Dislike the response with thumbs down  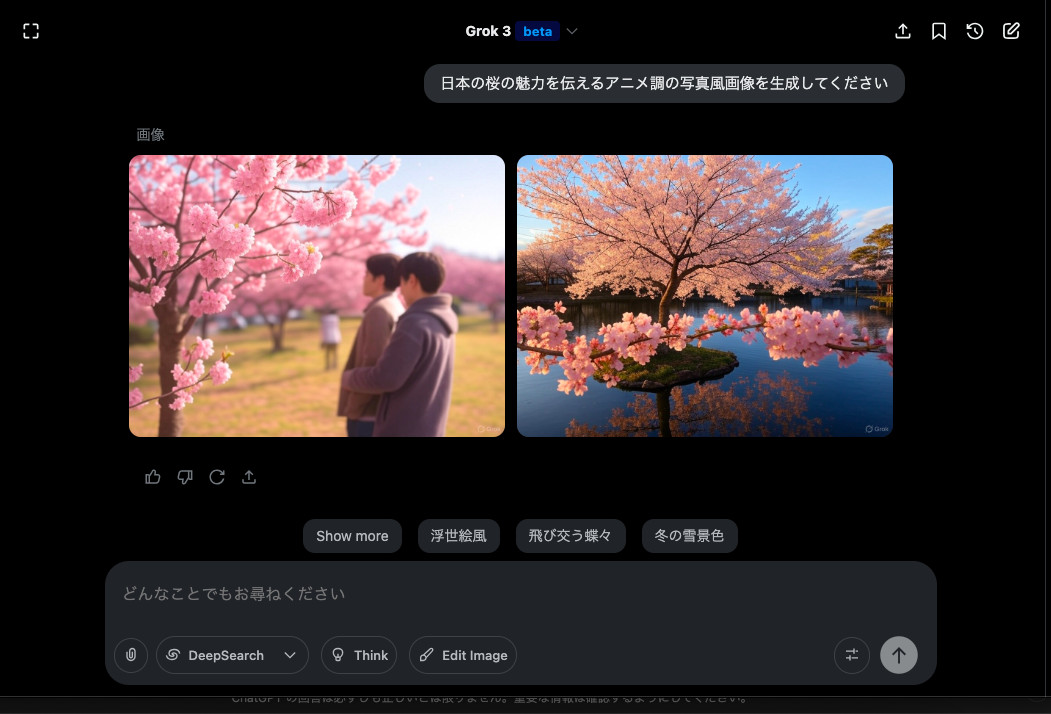pos(185,477)
